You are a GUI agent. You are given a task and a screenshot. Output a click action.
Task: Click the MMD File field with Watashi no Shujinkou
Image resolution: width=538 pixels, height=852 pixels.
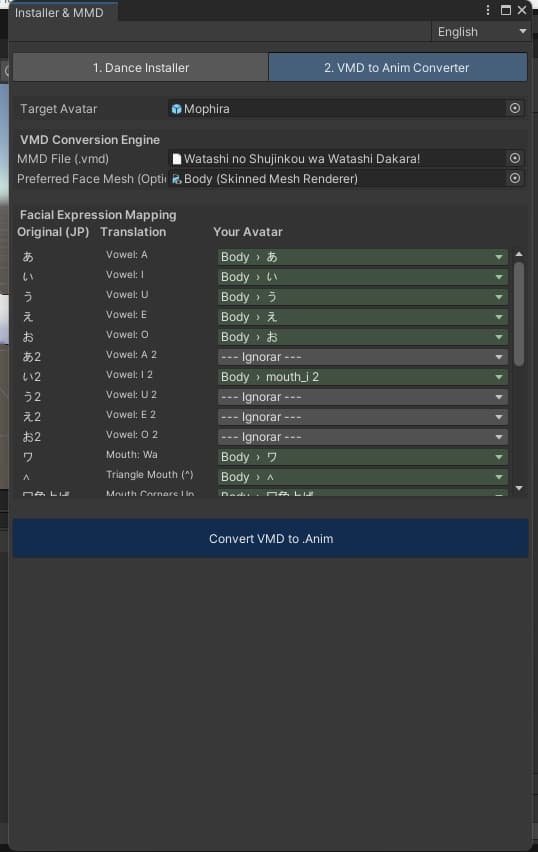(339, 159)
